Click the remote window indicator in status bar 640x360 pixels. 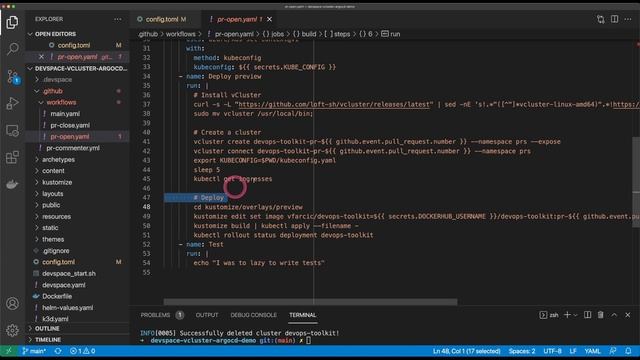coord(8,351)
